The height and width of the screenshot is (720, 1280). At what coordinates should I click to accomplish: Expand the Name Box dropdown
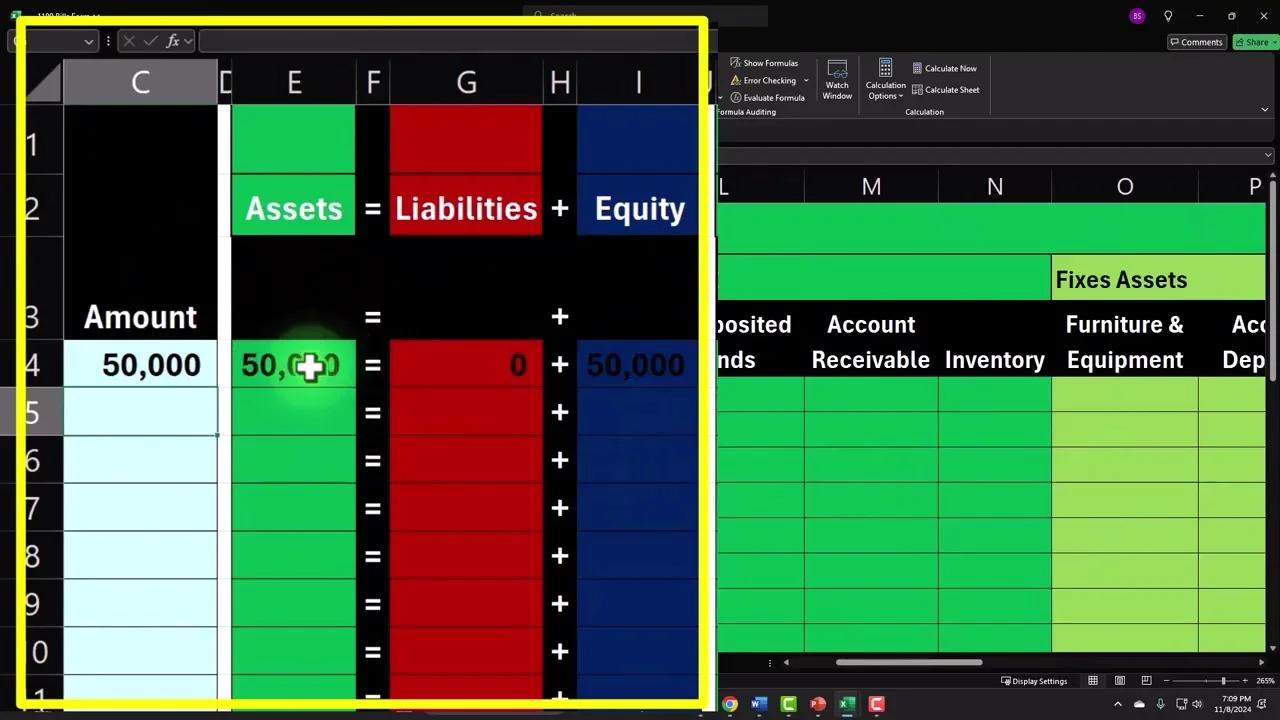tap(89, 41)
